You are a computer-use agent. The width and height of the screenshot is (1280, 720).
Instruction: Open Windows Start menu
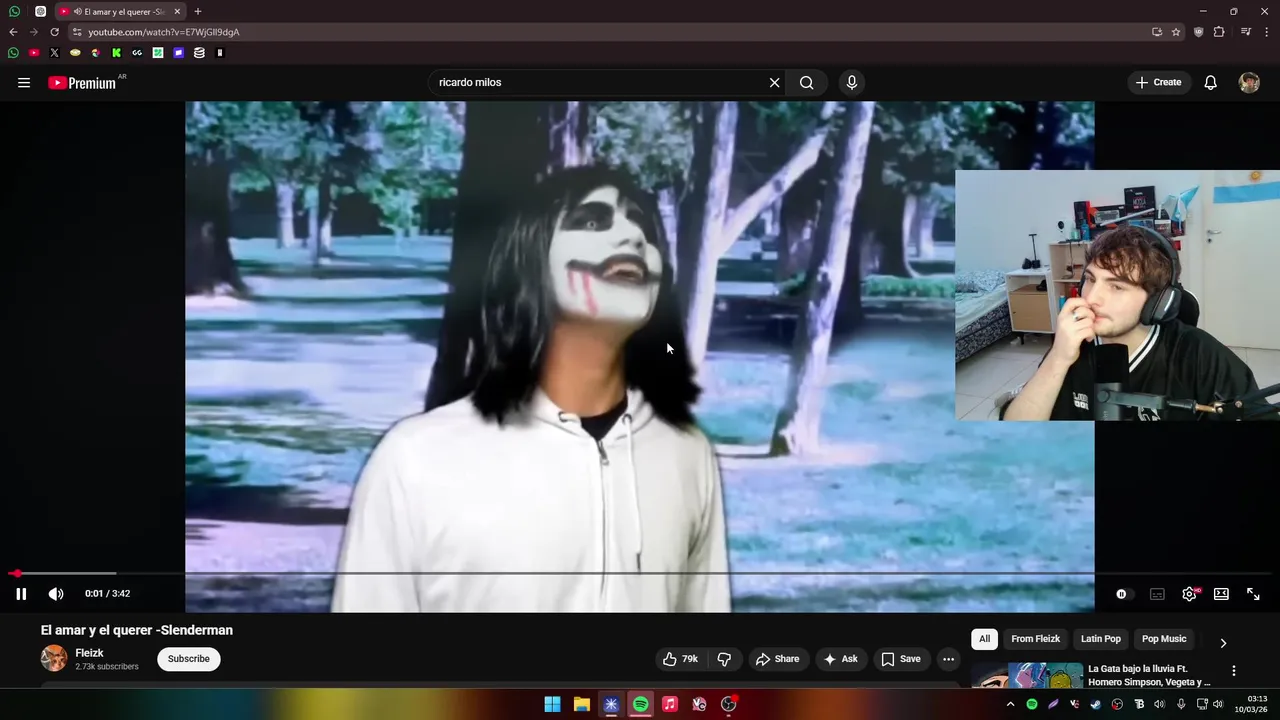(552, 704)
